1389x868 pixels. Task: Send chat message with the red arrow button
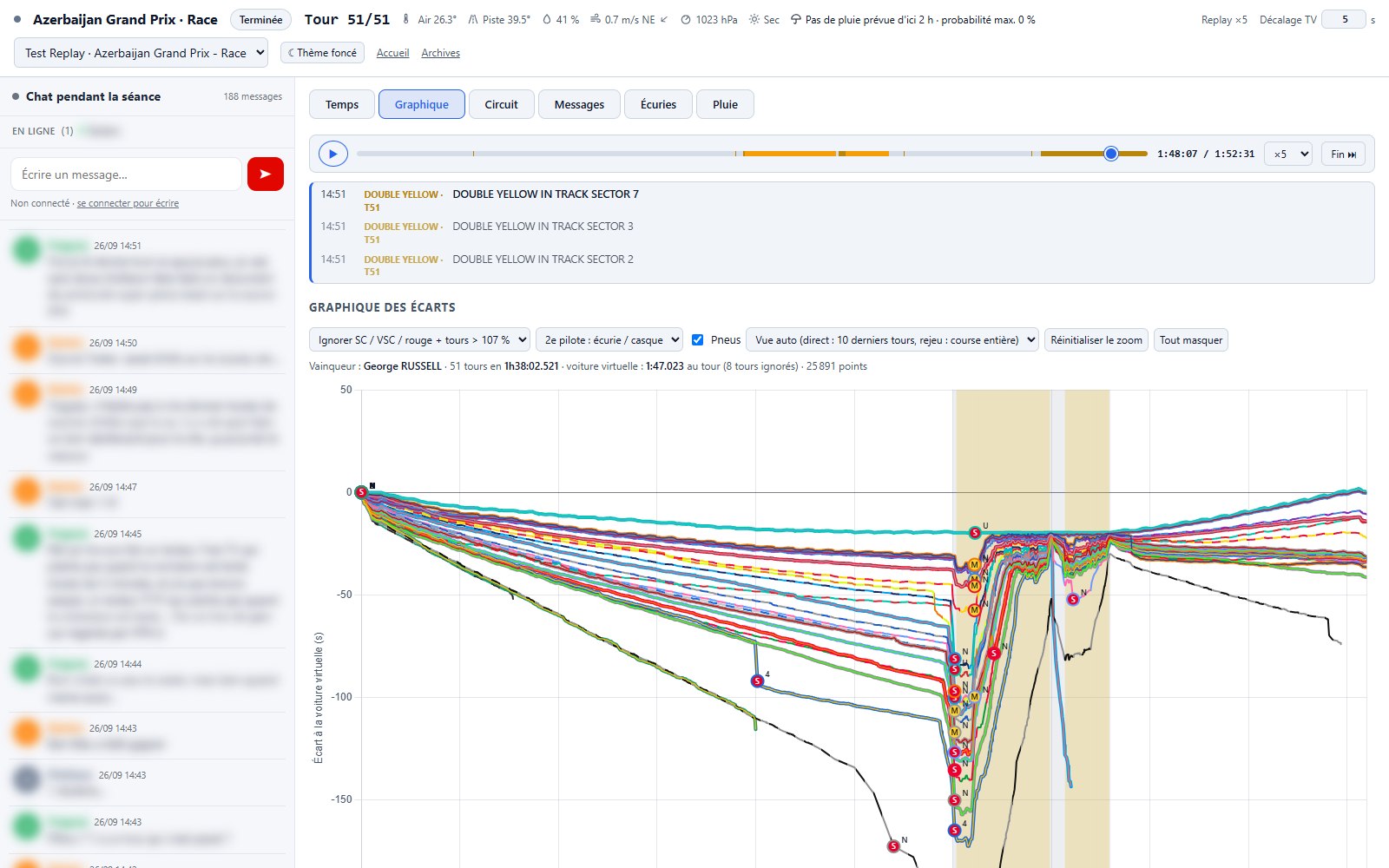(266, 174)
